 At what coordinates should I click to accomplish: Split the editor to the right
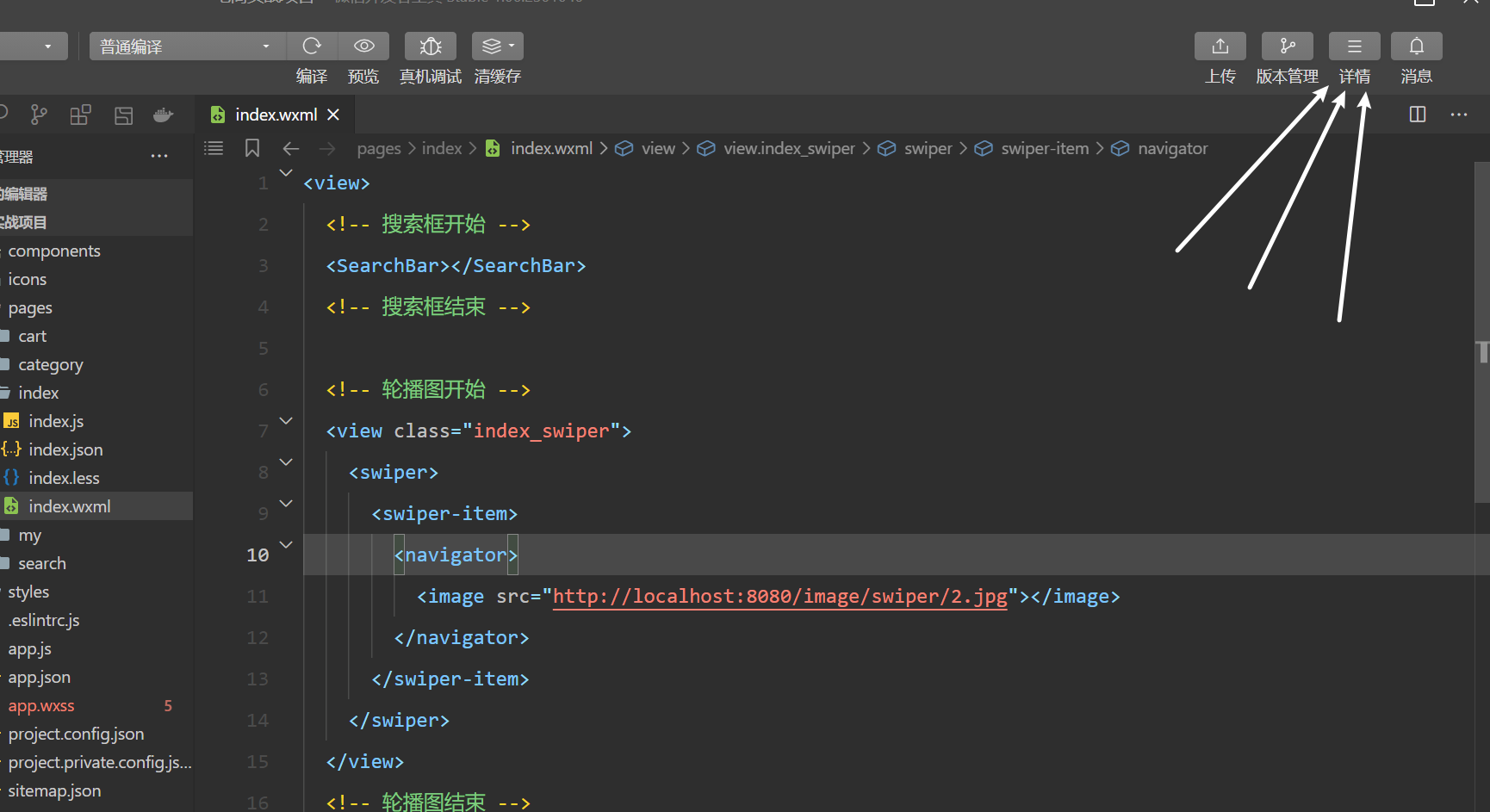(1418, 115)
